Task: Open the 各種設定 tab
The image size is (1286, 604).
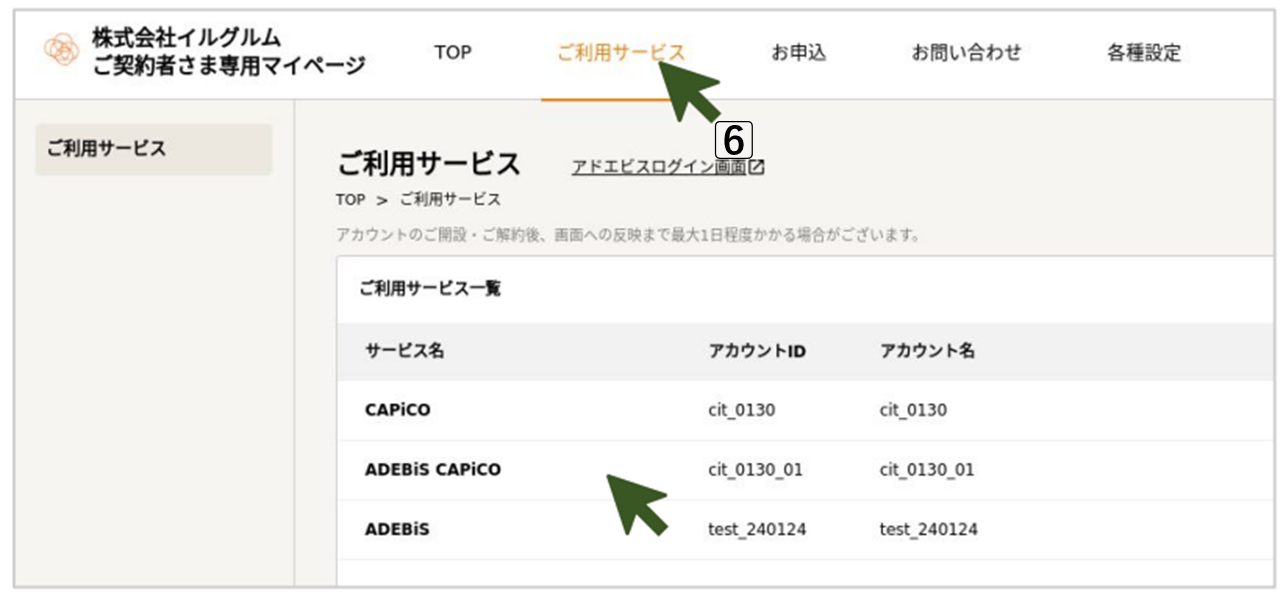Action: coord(1143,53)
